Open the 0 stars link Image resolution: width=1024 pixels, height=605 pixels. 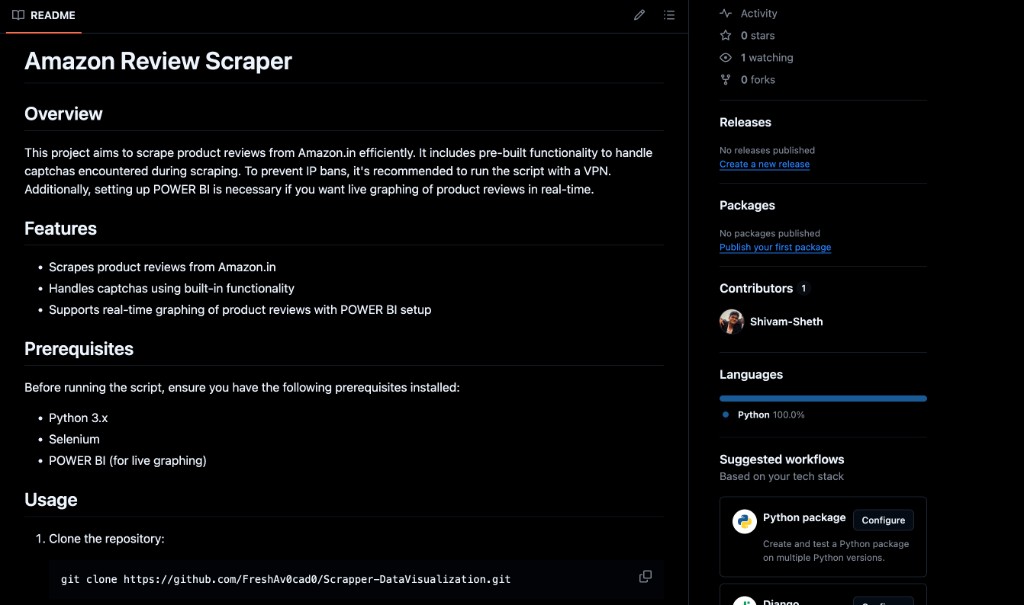tap(758, 35)
